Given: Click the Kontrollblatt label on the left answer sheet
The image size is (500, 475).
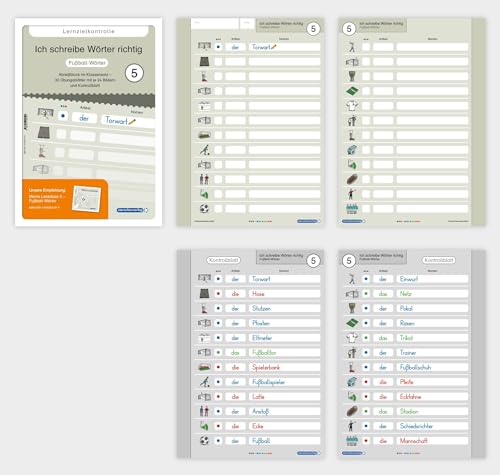Looking at the screenshot, I should click(x=223, y=260).
